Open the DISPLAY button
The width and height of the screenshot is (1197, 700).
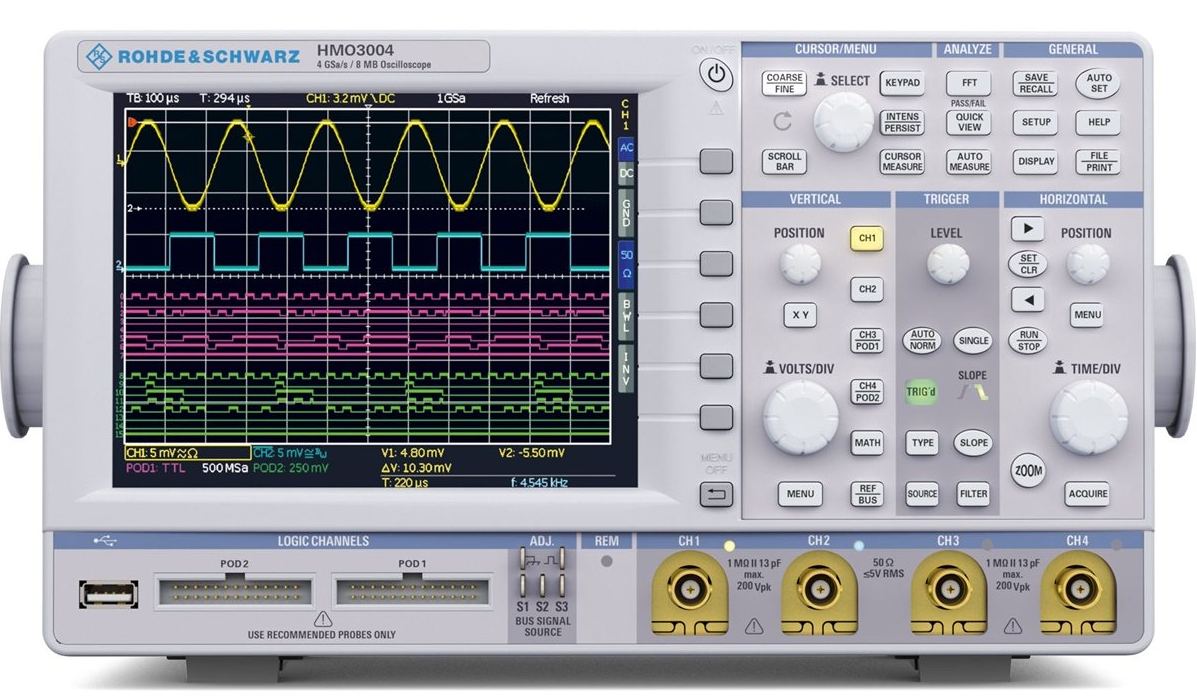1036,161
